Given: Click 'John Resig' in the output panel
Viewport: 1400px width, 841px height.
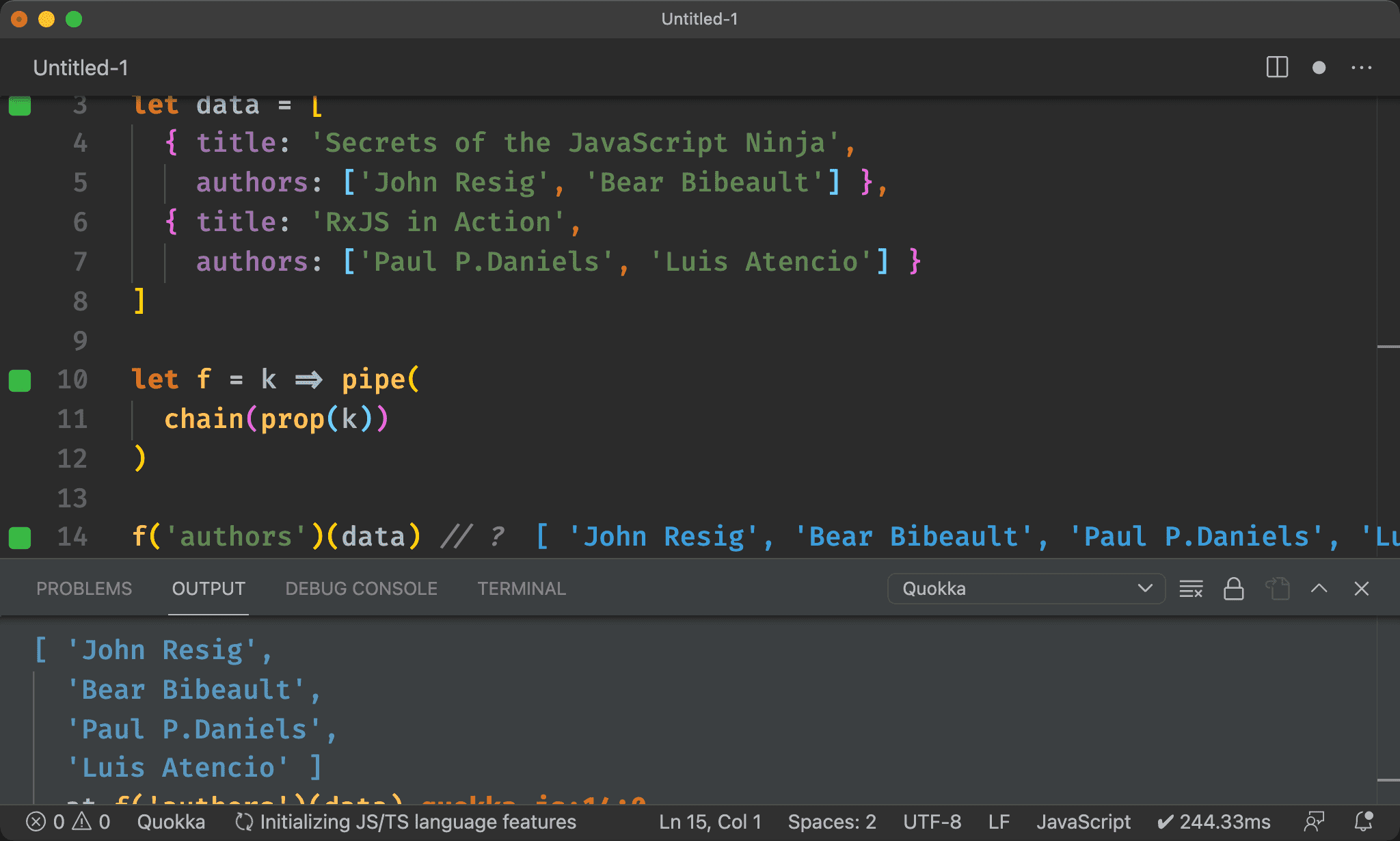Looking at the screenshot, I should tap(161, 650).
